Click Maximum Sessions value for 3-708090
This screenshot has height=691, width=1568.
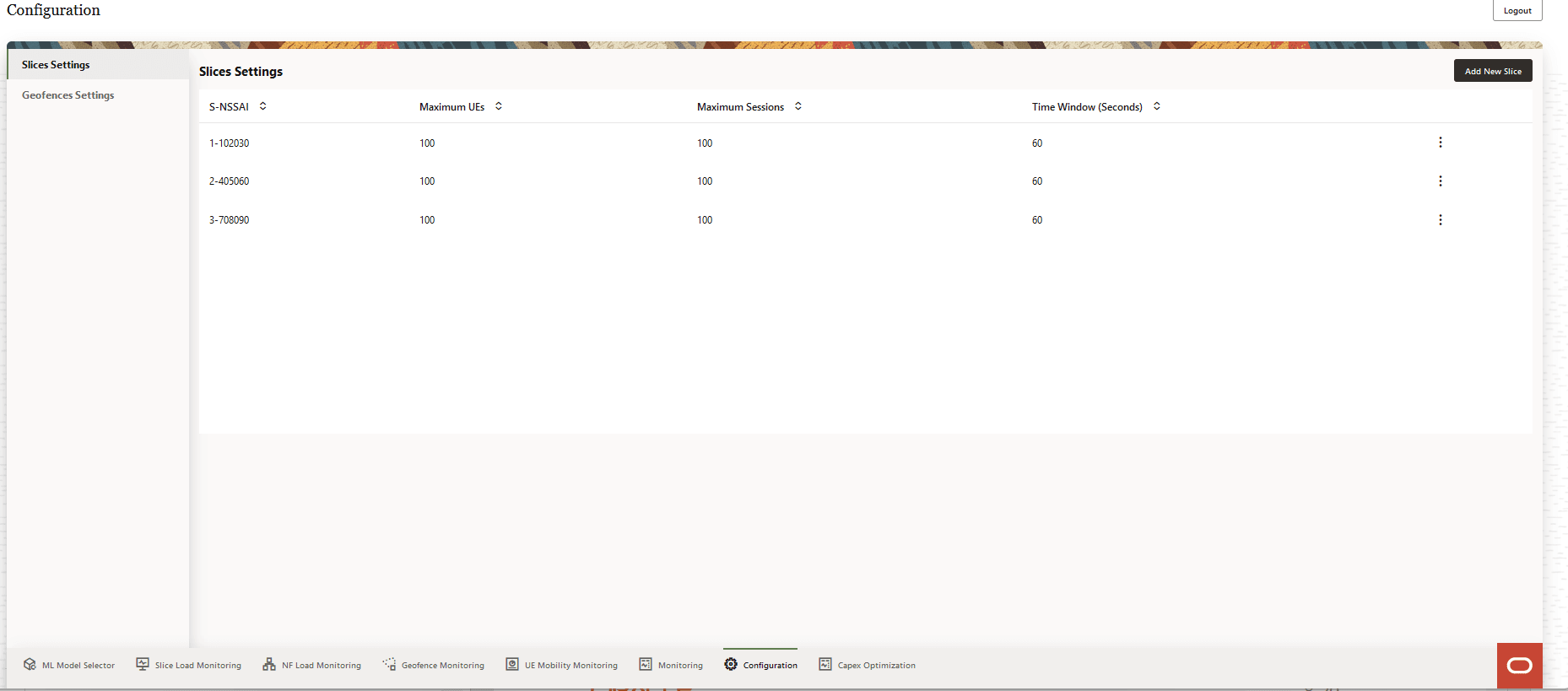(x=705, y=220)
